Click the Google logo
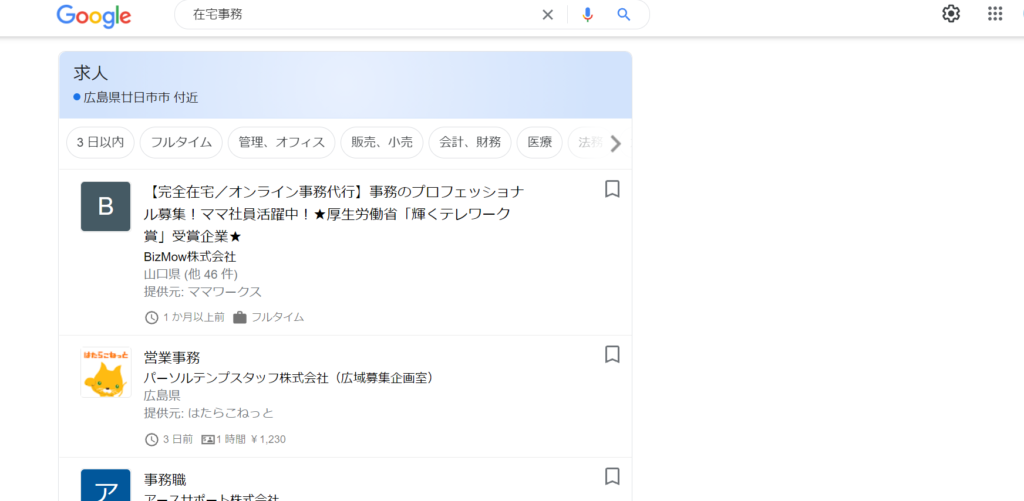1024x501 pixels. coord(94,16)
